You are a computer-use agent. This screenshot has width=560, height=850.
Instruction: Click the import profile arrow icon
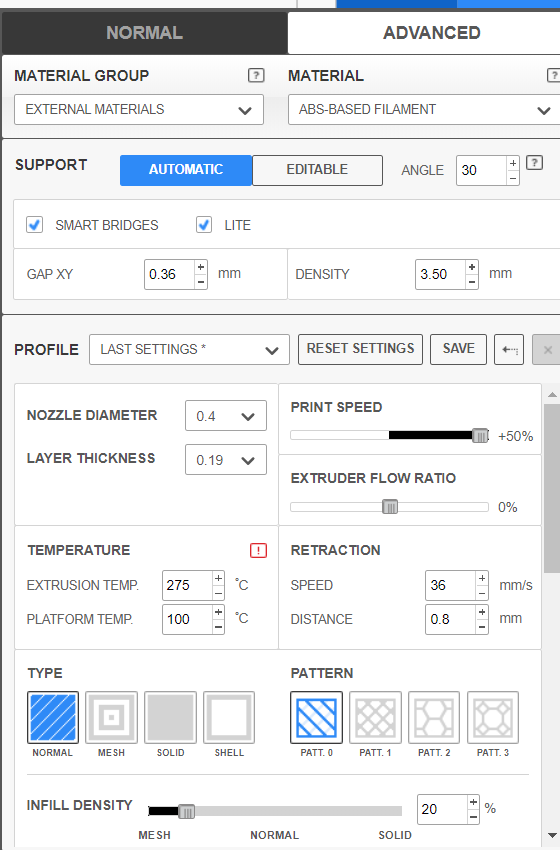509,350
